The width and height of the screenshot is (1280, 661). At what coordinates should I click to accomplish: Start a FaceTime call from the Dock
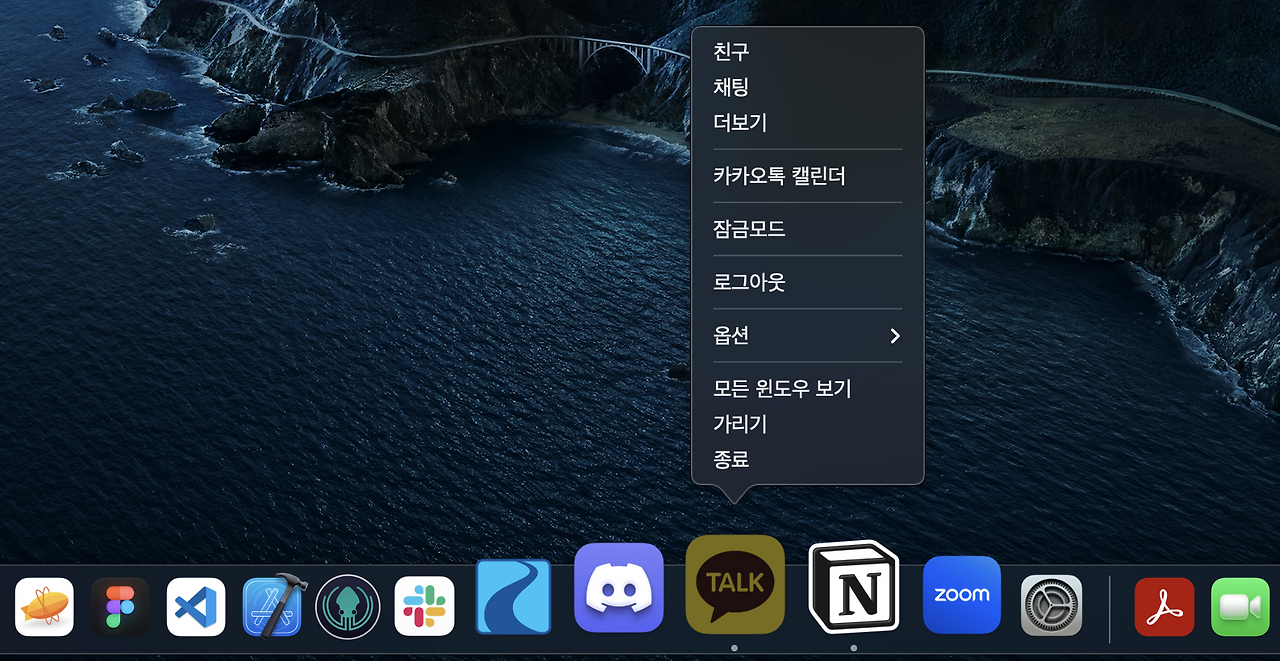(x=1239, y=605)
